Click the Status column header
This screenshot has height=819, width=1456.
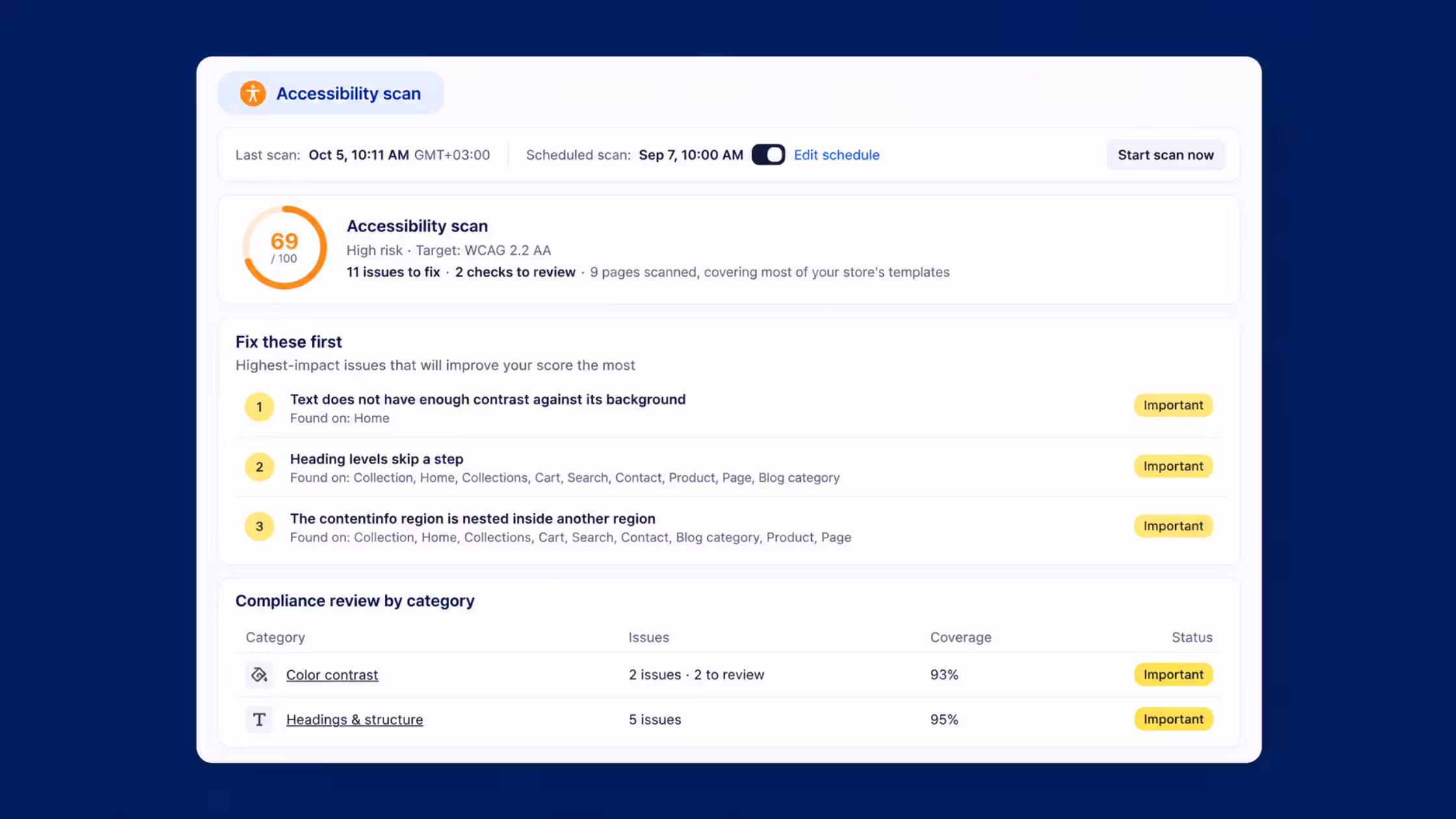click(x=1192, y=638)
